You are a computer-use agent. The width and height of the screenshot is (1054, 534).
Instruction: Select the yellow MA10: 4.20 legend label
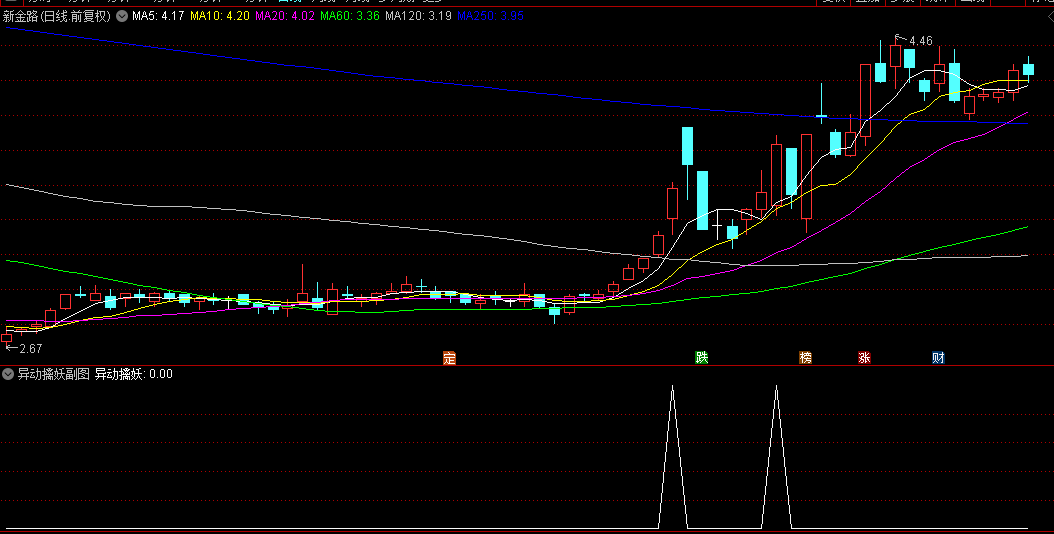click(x=220, y=15)
